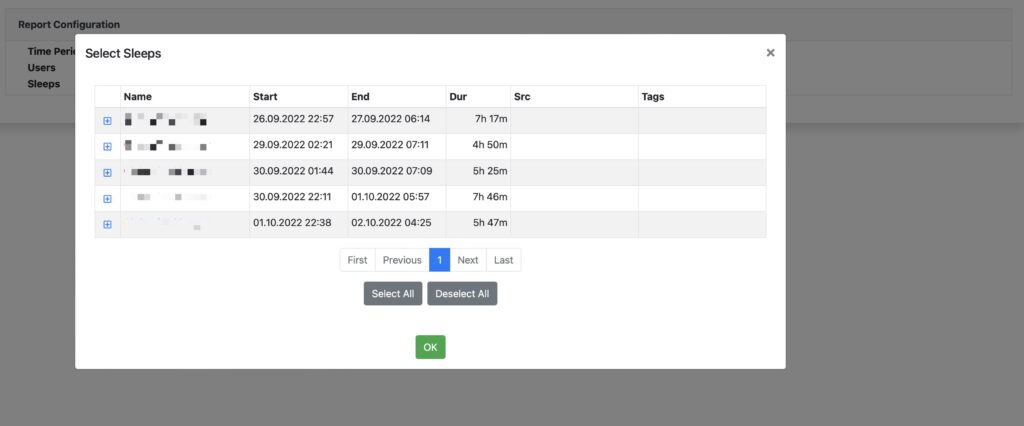This screenshot has width=1024, height=426.
Task: Expand the sleep row starting 30.09.2022 01:44
Action: click(x=108, y=172)
